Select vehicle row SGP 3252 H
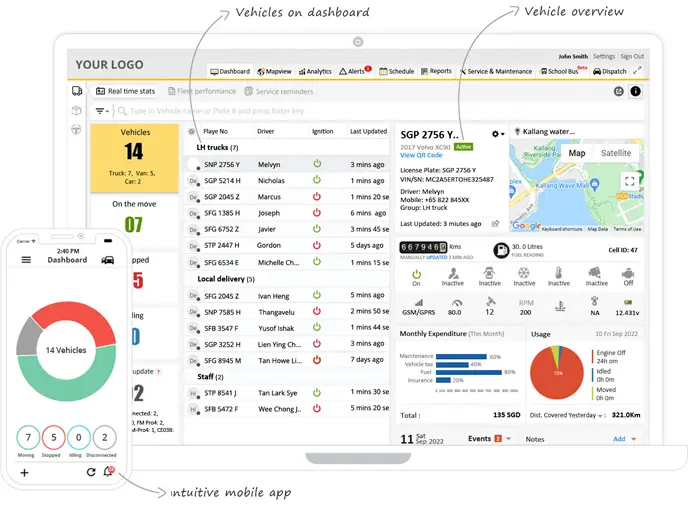 click(287, 344)
